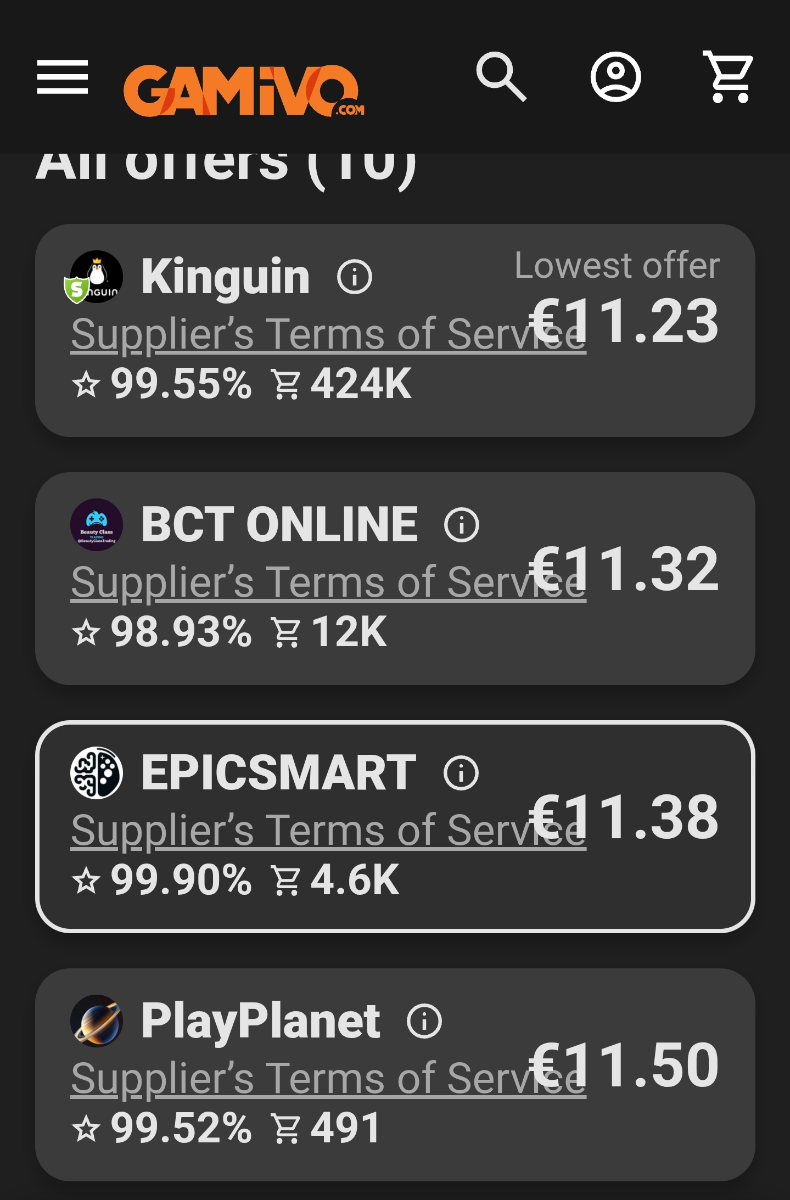
Task: Show BCT ONLINE seller info icon
Action: 461,525
